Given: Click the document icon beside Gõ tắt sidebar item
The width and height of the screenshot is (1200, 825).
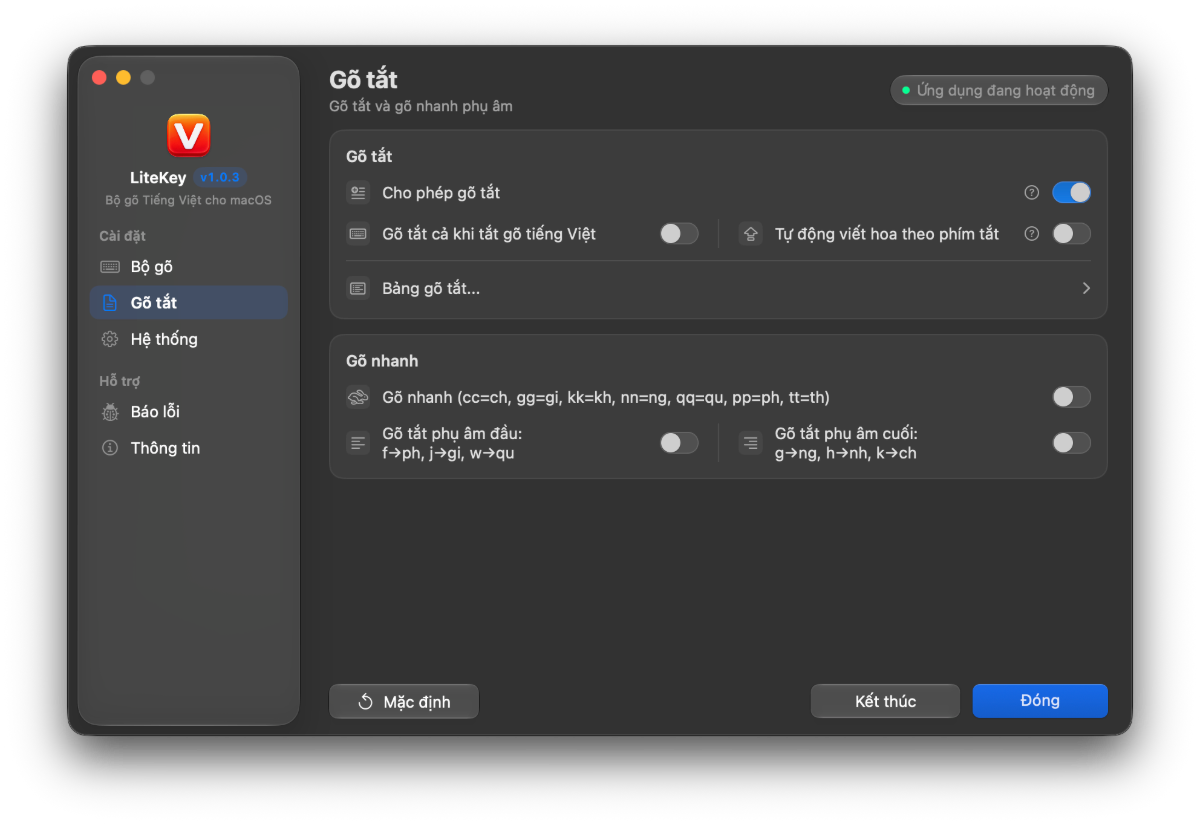Looking at the screenshot, I should pos(110,303).
